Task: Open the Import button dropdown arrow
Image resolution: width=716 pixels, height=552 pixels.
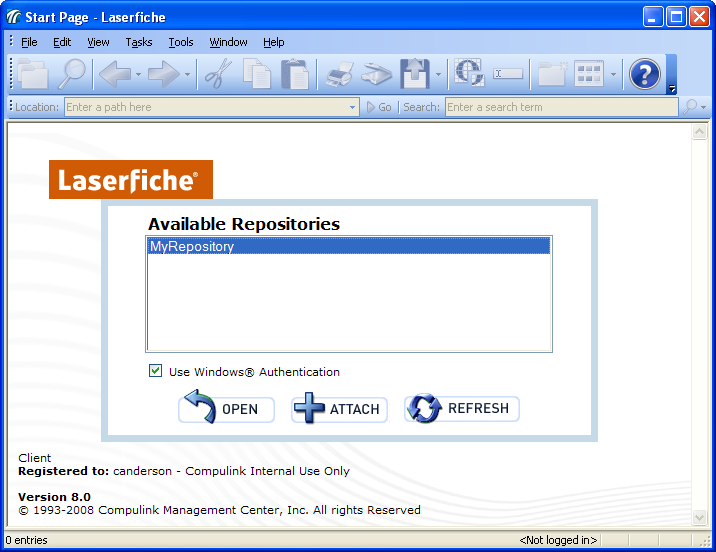Action: tap(438, 74)
